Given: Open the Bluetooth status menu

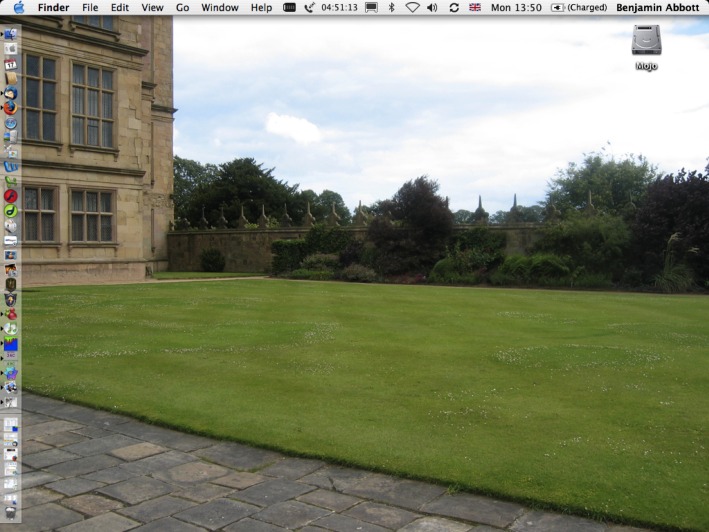Looking at the screenshot, I should [392, 7].
